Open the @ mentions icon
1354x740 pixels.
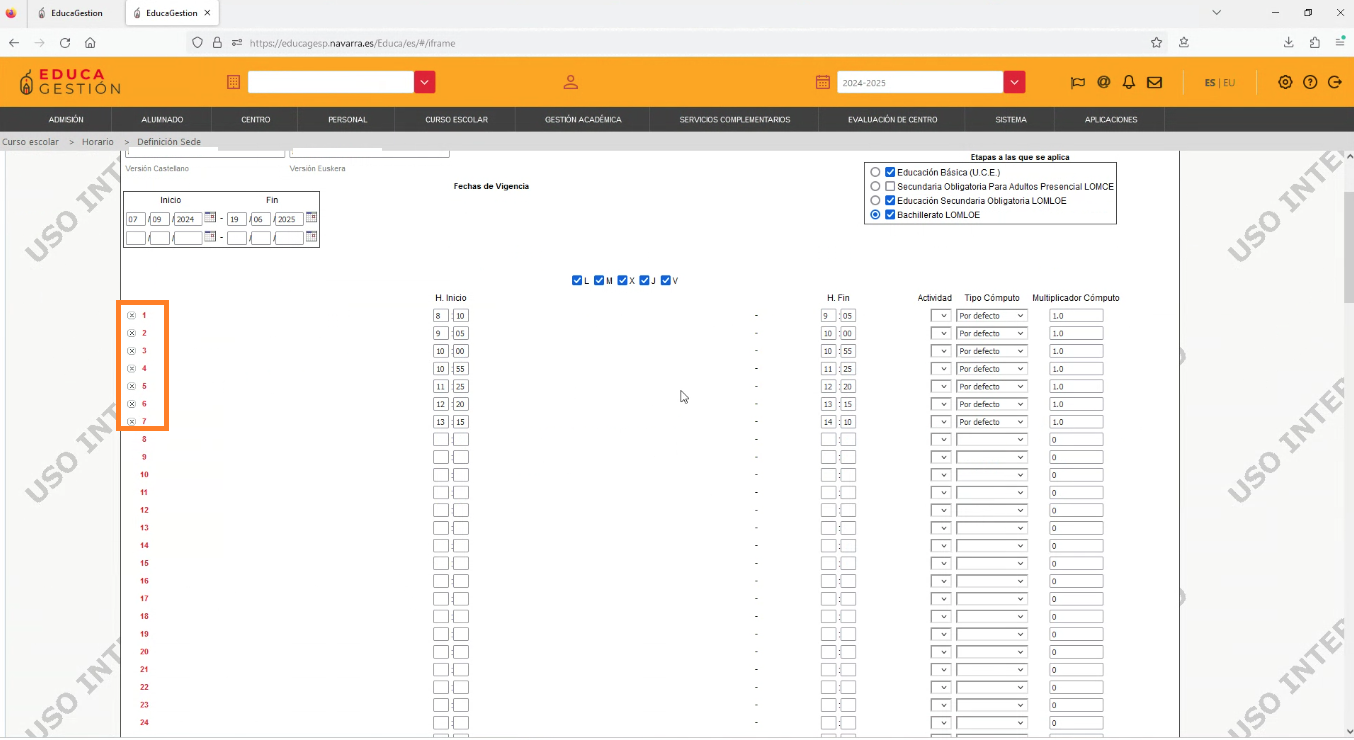click(x=1104, y=82)
